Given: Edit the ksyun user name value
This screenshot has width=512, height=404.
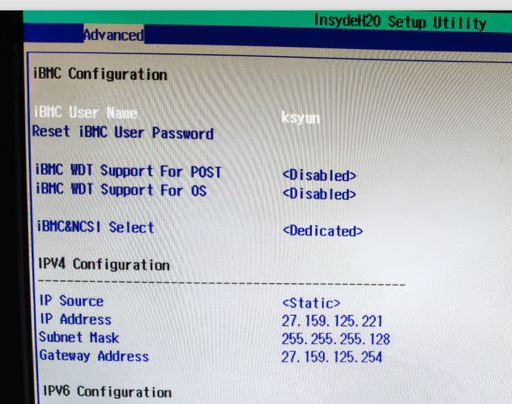Looking at the screenshot, I should pos(300,118).
